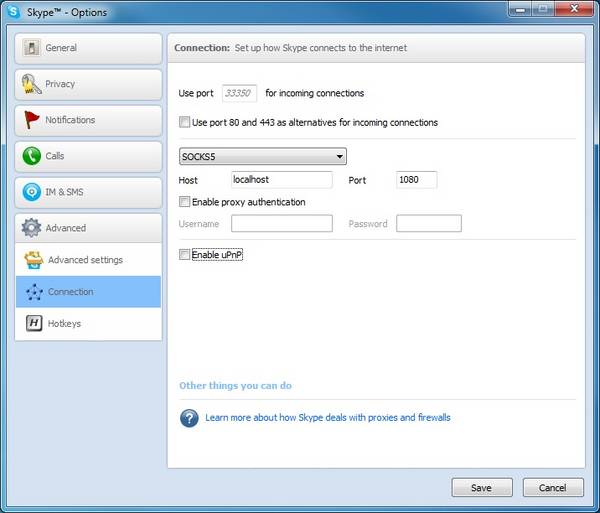Viewport: 600px width, 513px height.
Task: Close the Skype Options window
Action: pos(574,8)
